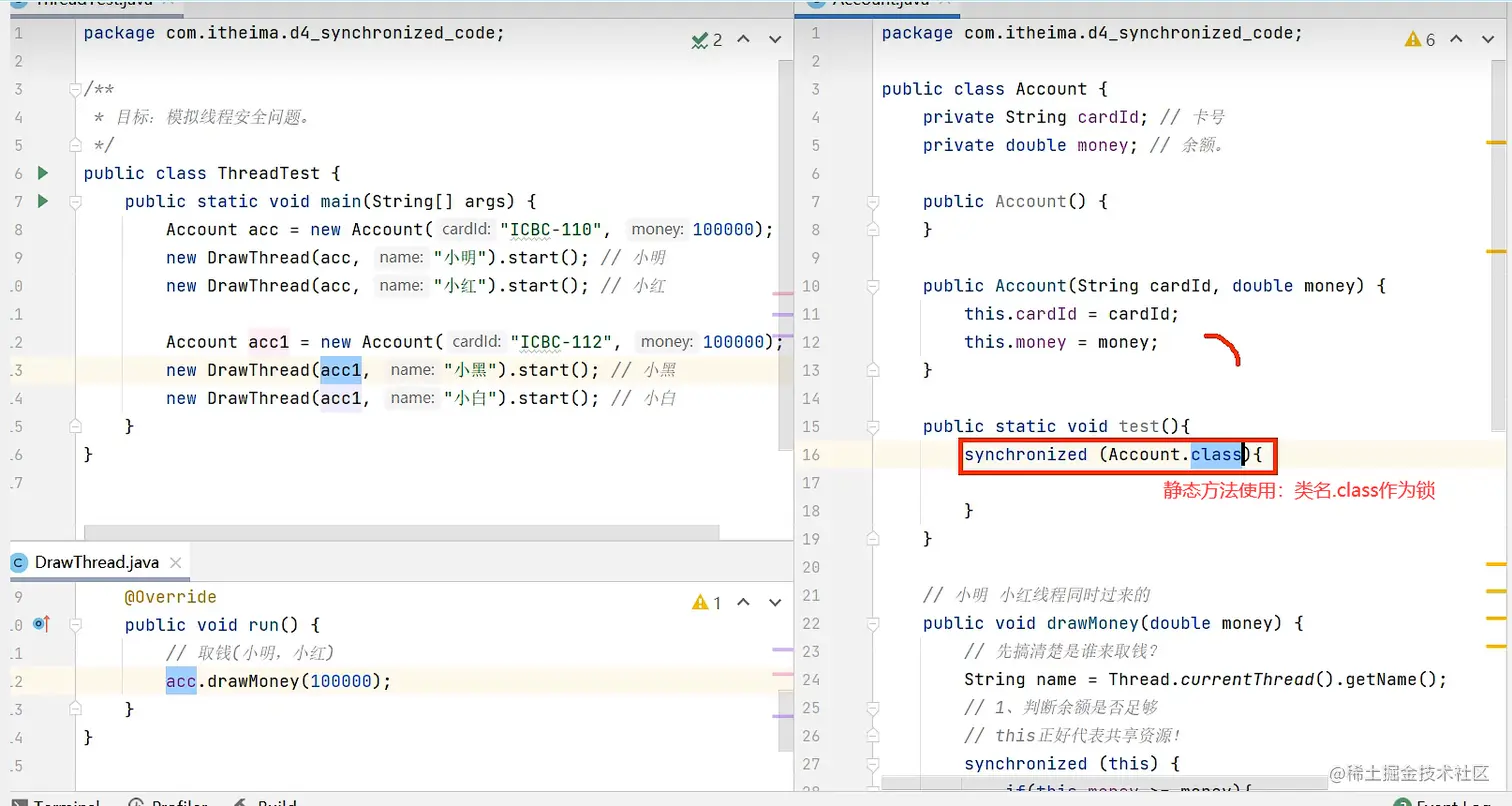Open the Profiler tool window
The image size is (1512, 806).
(167, 802)
